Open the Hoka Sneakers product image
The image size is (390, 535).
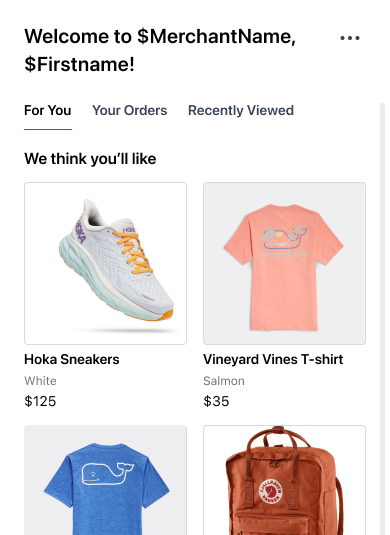(105, 263)
